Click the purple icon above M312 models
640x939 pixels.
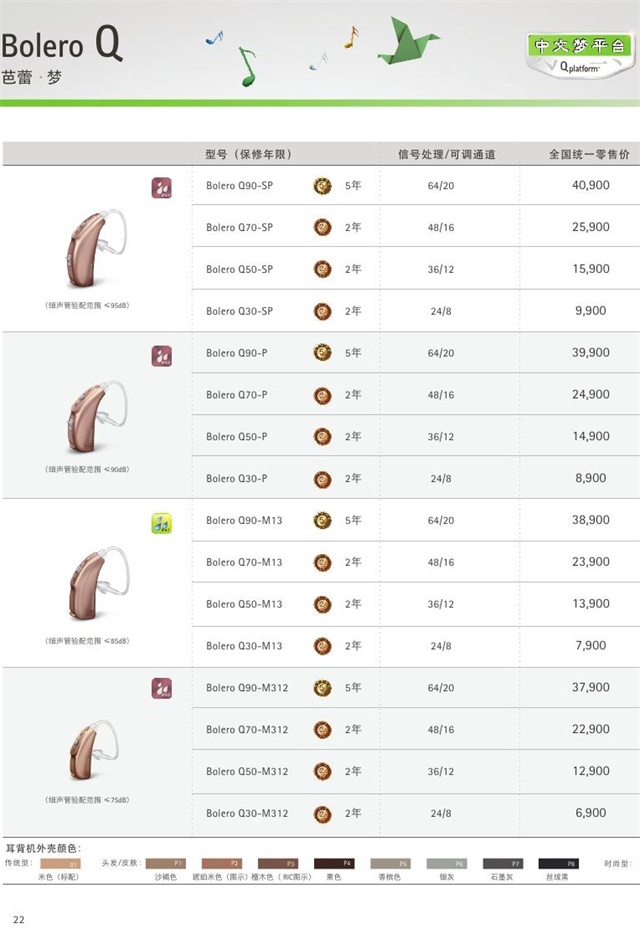pos(161,688)
